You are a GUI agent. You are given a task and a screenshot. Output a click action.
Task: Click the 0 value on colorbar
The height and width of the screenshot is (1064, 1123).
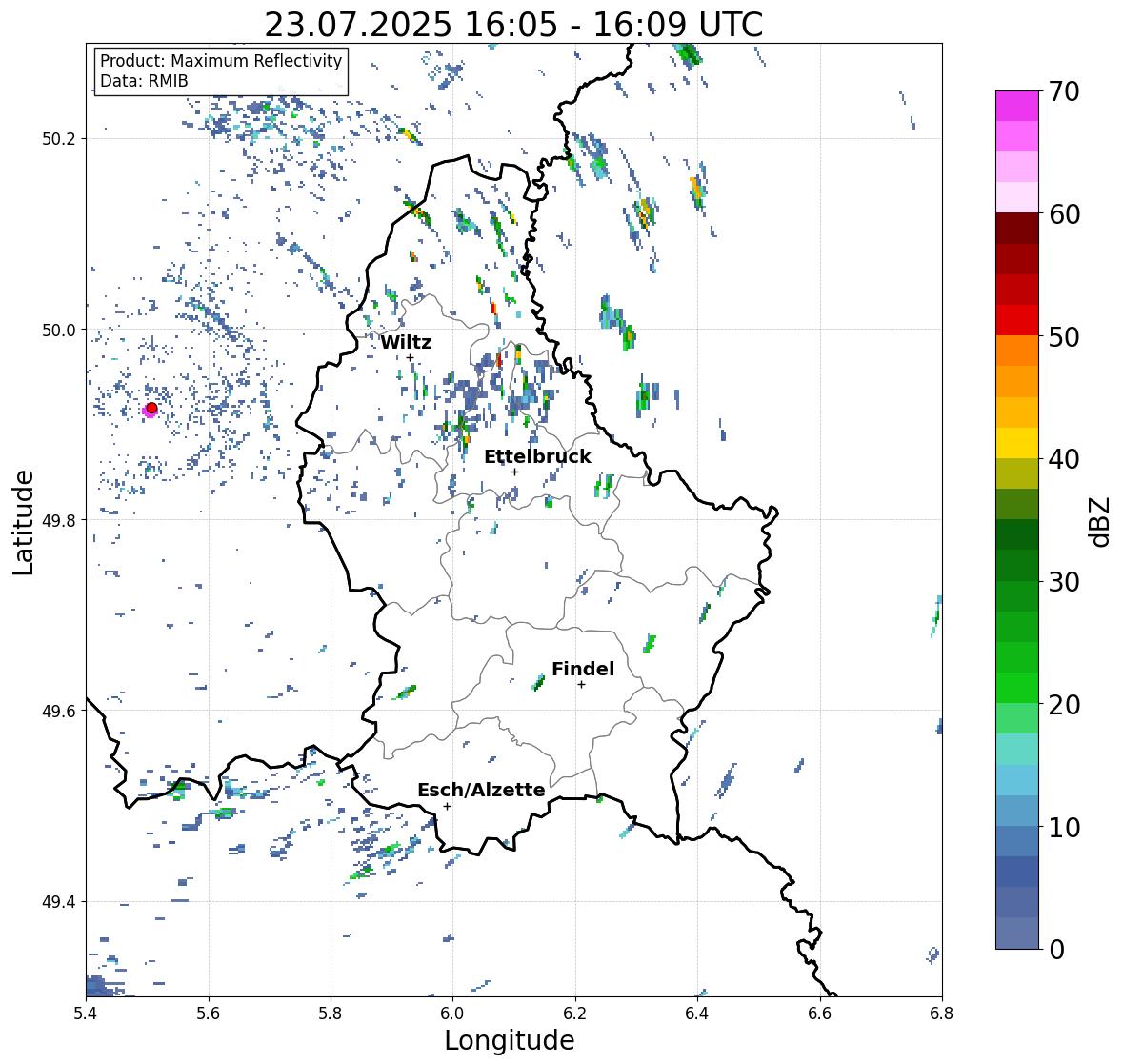1056,950
